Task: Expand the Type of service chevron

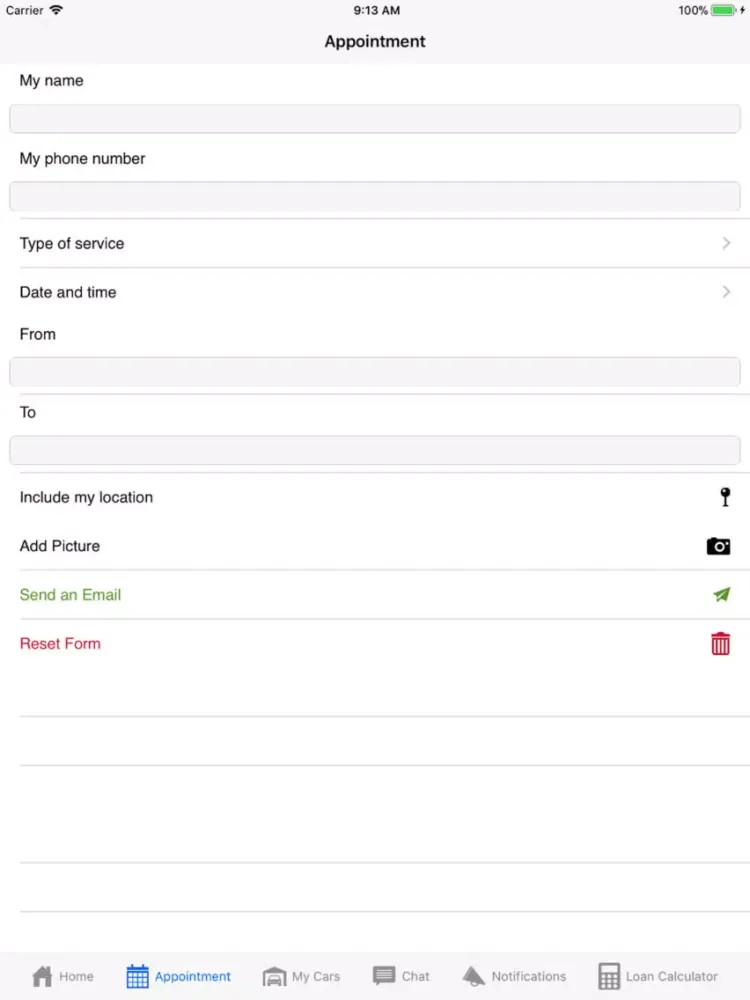Action: (x=726, y=243)
